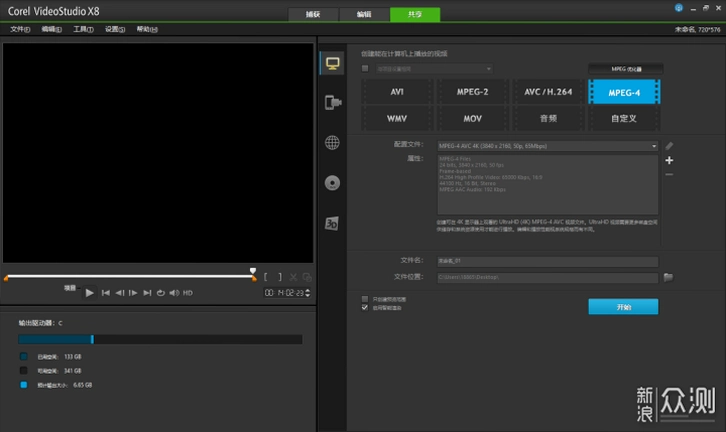Click the '341 GB' free space value

pyautogui.click(x=73, y=371)
